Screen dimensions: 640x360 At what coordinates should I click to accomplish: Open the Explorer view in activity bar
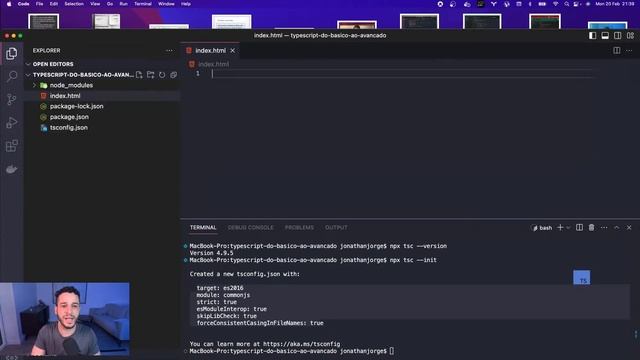pos(11,53)
